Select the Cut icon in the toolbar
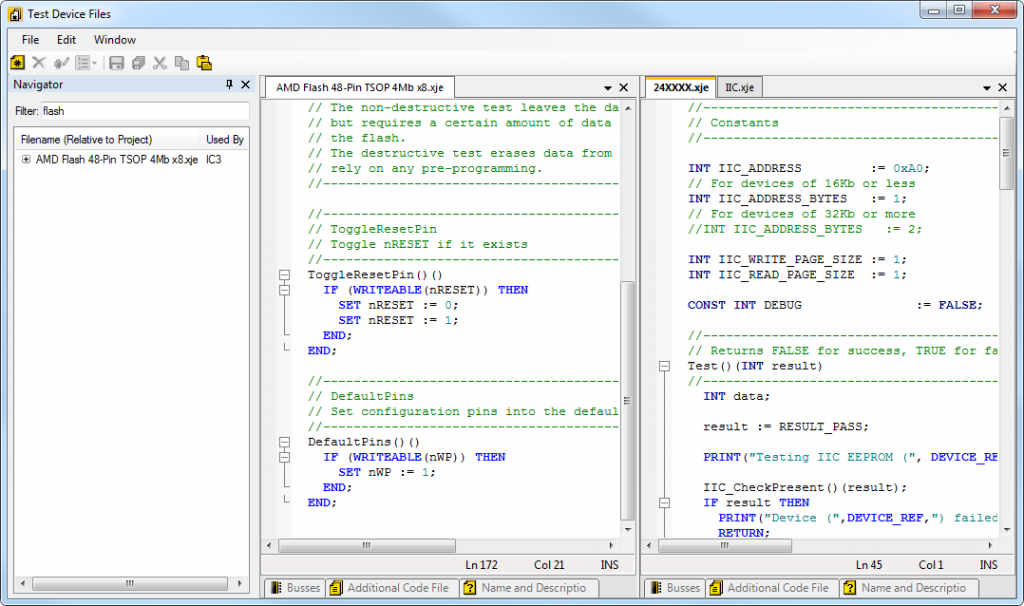1024x606 pixels. pyautogui.click(x=160, y=62)
